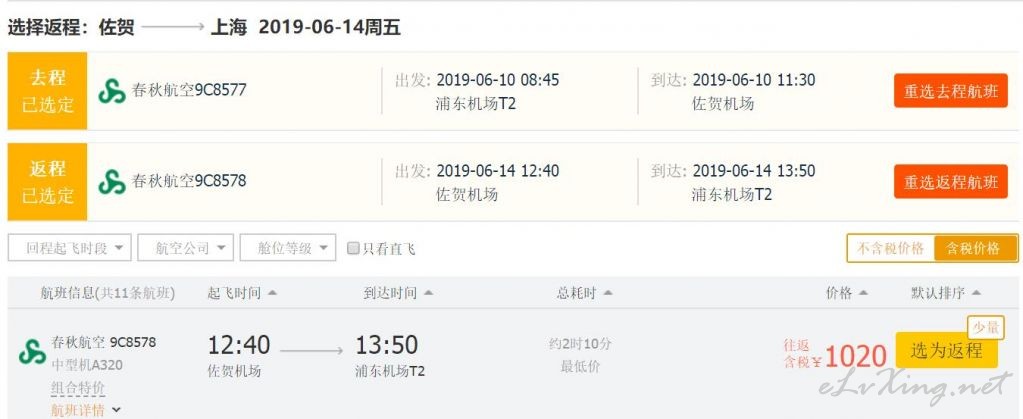
Task: Open 航空公司 filter dropdown
Action: pyautogui.click(x=185, y=248)
